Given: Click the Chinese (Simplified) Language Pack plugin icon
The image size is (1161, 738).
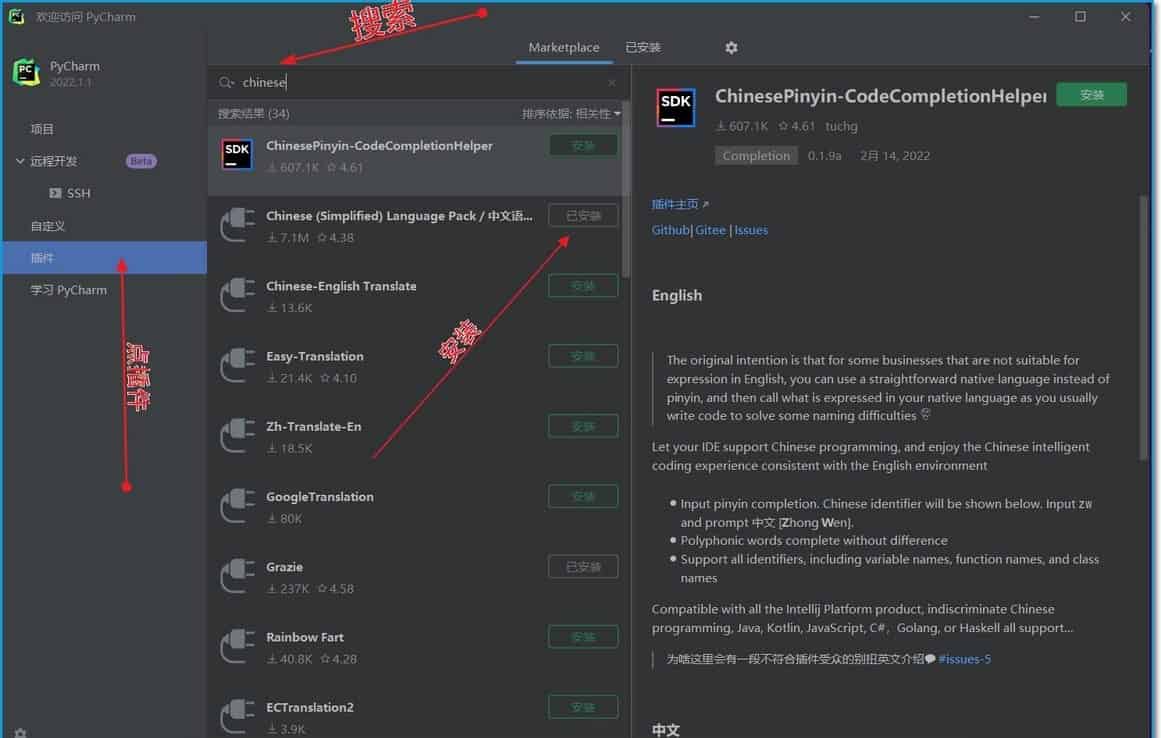Looking at the screenshot, I should [237, 225].
